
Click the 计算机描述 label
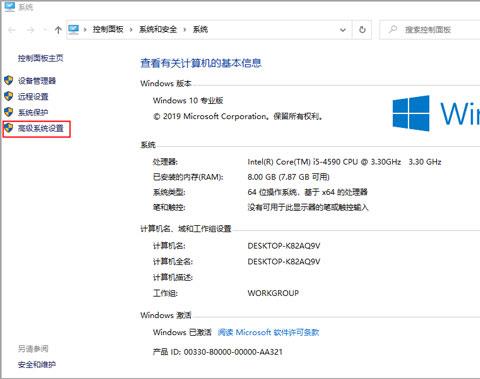[x=173, y=277]
